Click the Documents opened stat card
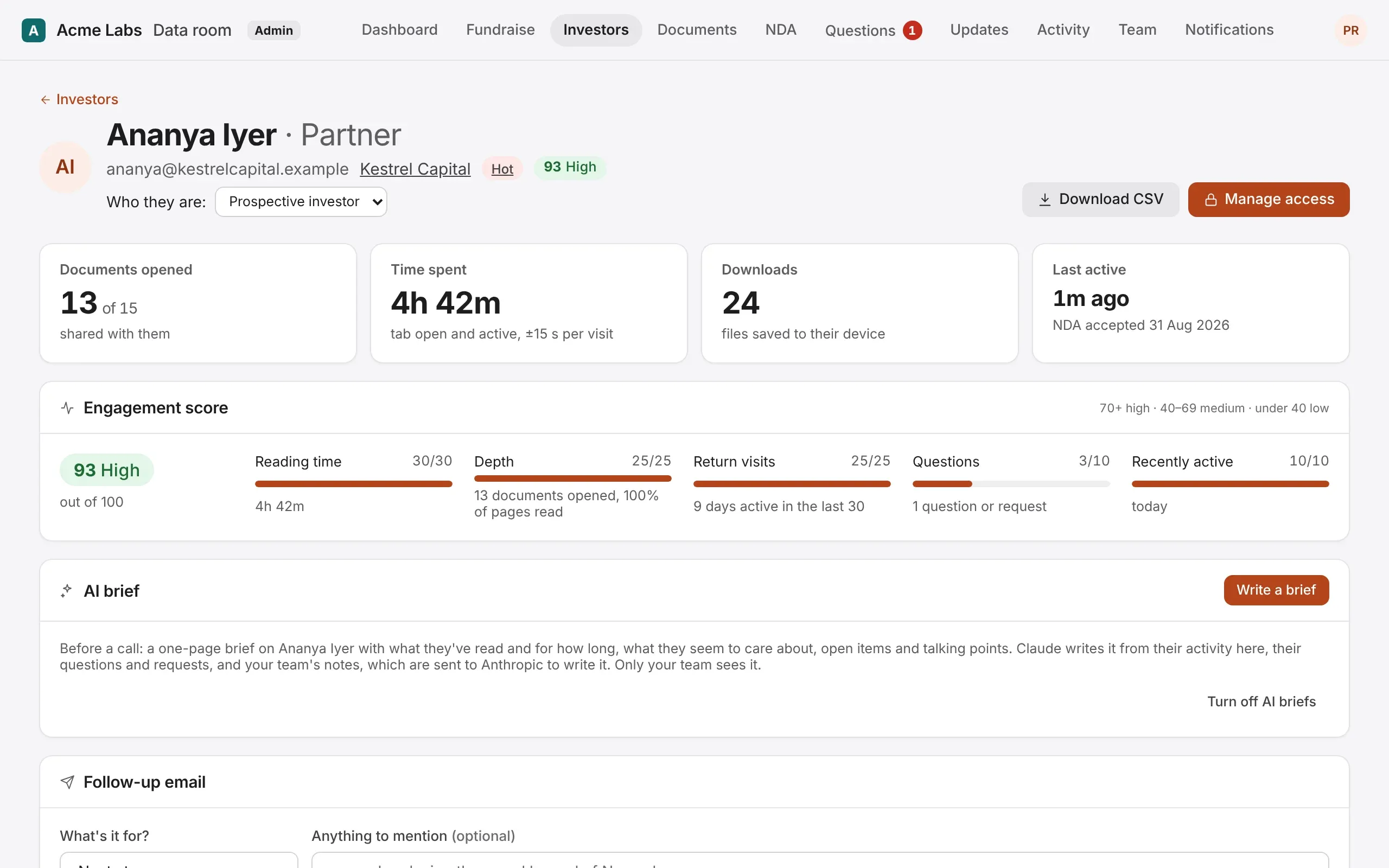Viewport: 1389px width, 868px height. tap(198, 303)
